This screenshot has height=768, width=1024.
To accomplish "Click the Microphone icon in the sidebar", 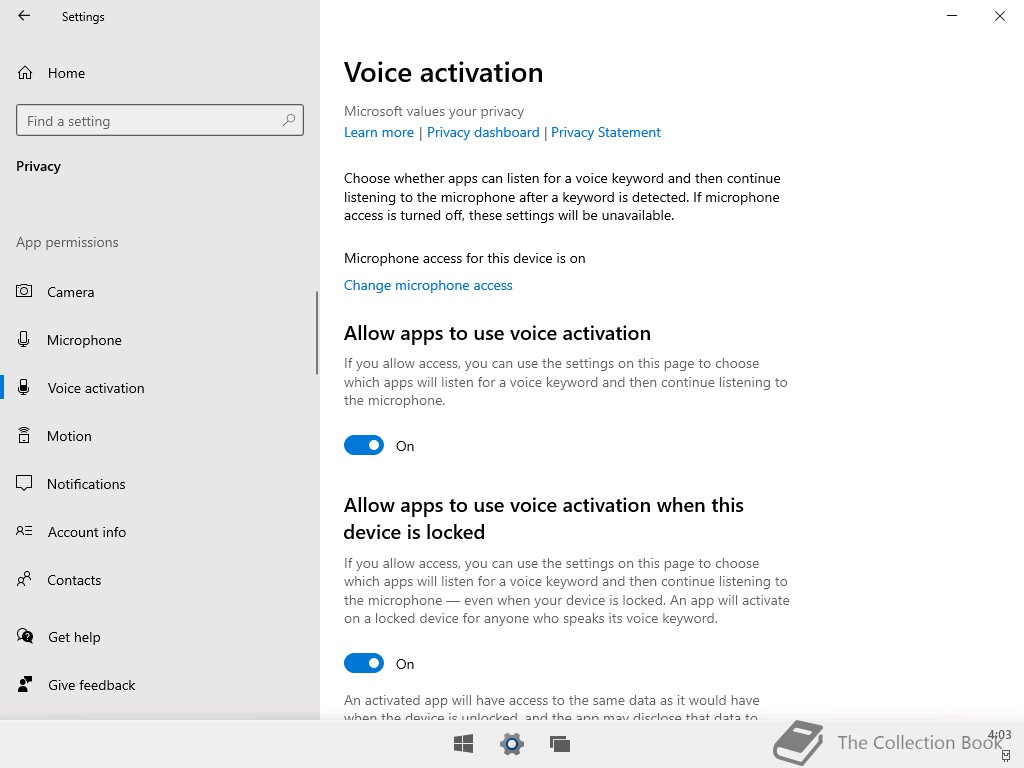I will (x=24, y=340).
